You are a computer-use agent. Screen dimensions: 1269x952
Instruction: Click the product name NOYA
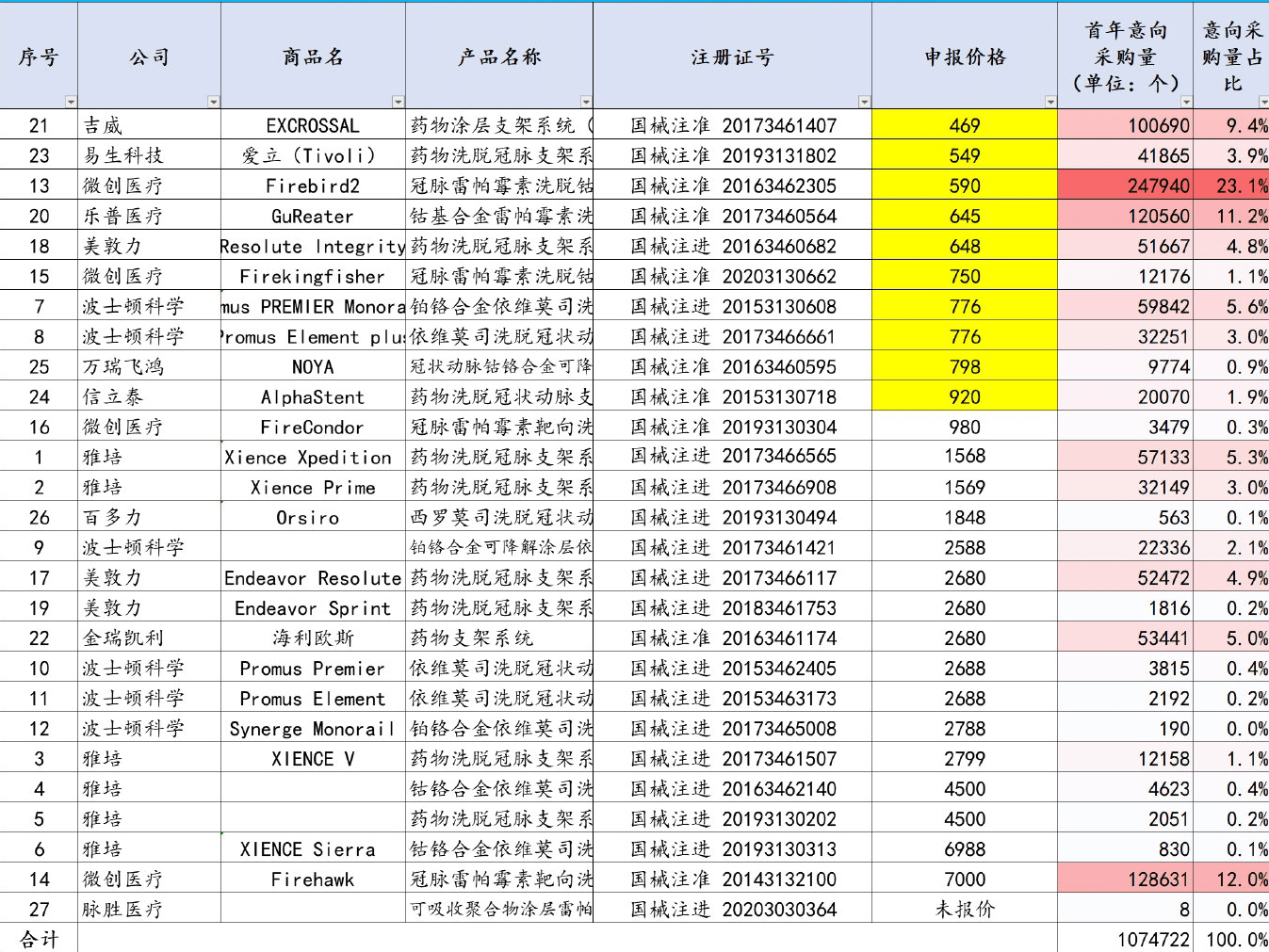pyautogui.click(x=313, y=366)
